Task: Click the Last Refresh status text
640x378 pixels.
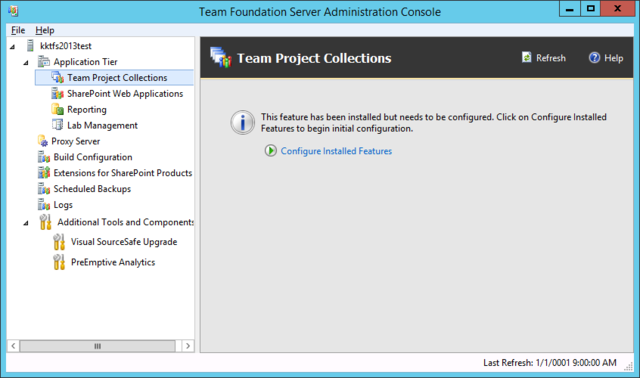Action: tap(550, 362)
